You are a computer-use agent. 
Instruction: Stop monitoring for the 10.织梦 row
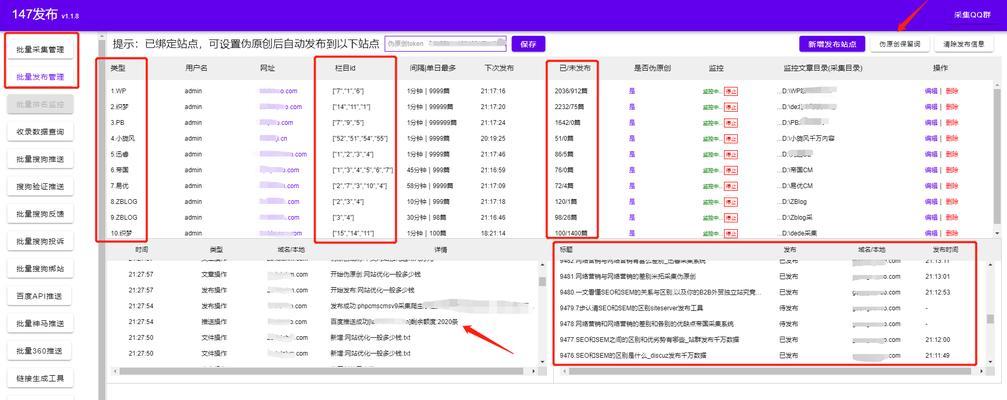point(731,233)
